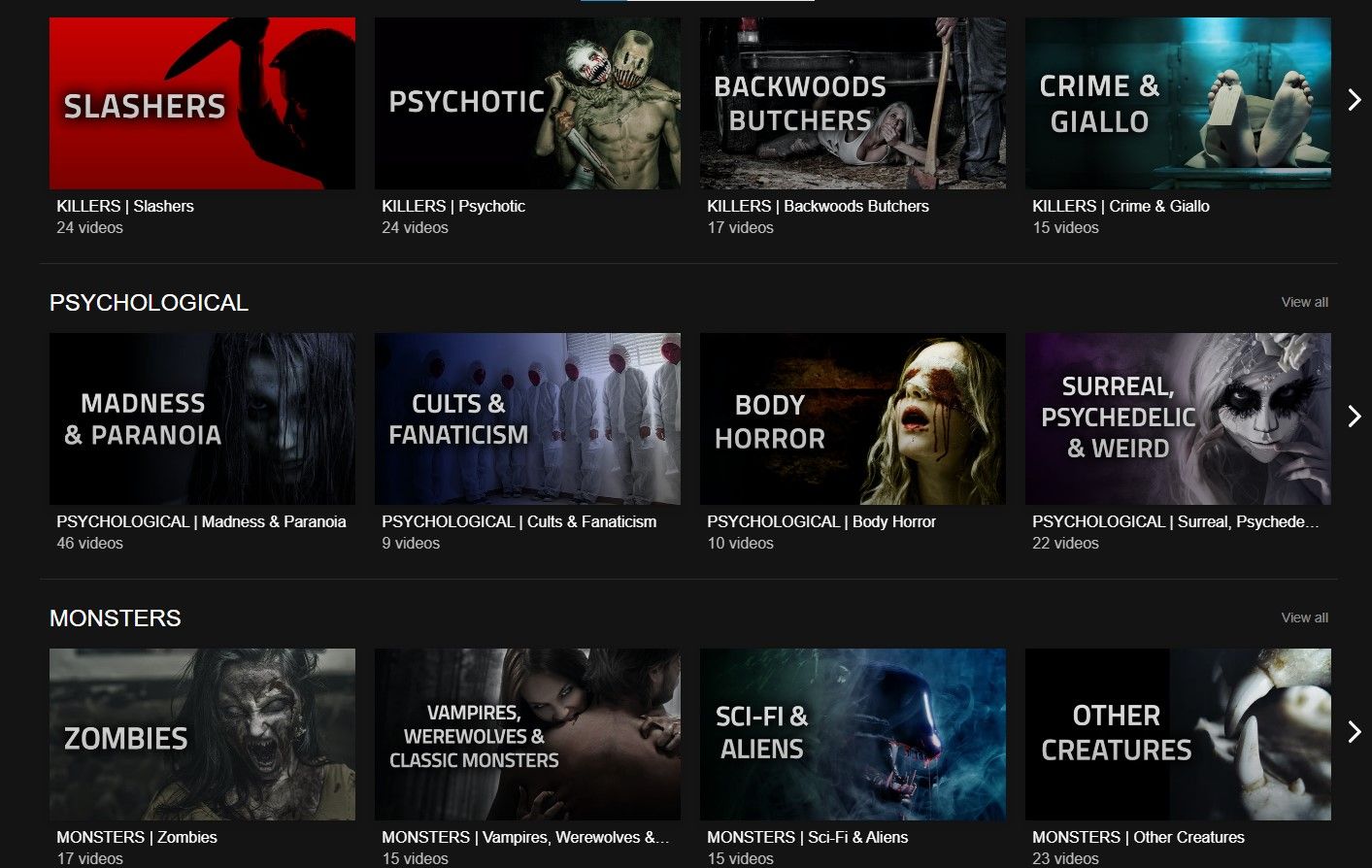Open the Body Horror thumbnail
The image size is (1372, 868).
tap(853, 418)
